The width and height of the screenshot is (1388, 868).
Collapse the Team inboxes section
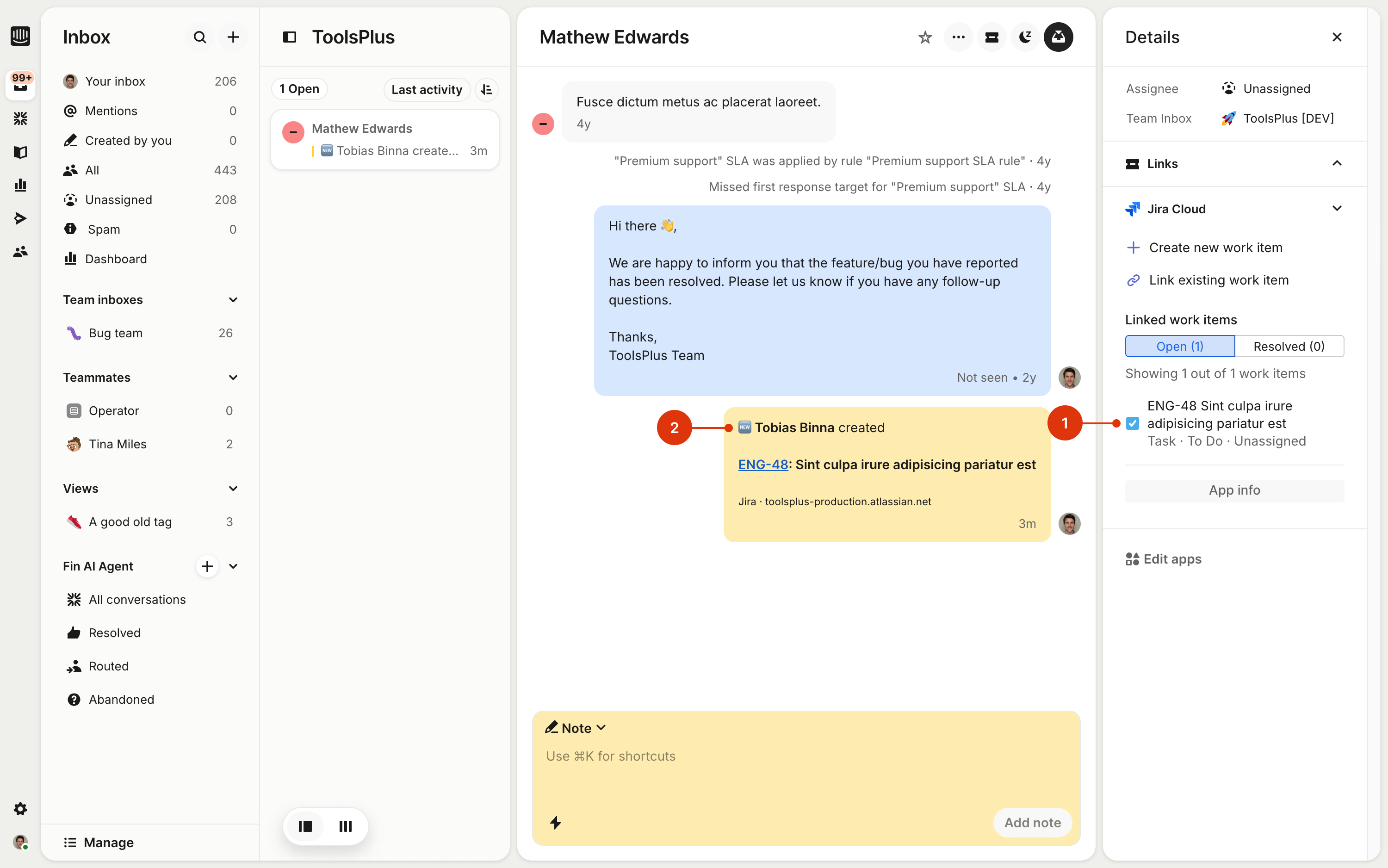[x=233, y=300]
